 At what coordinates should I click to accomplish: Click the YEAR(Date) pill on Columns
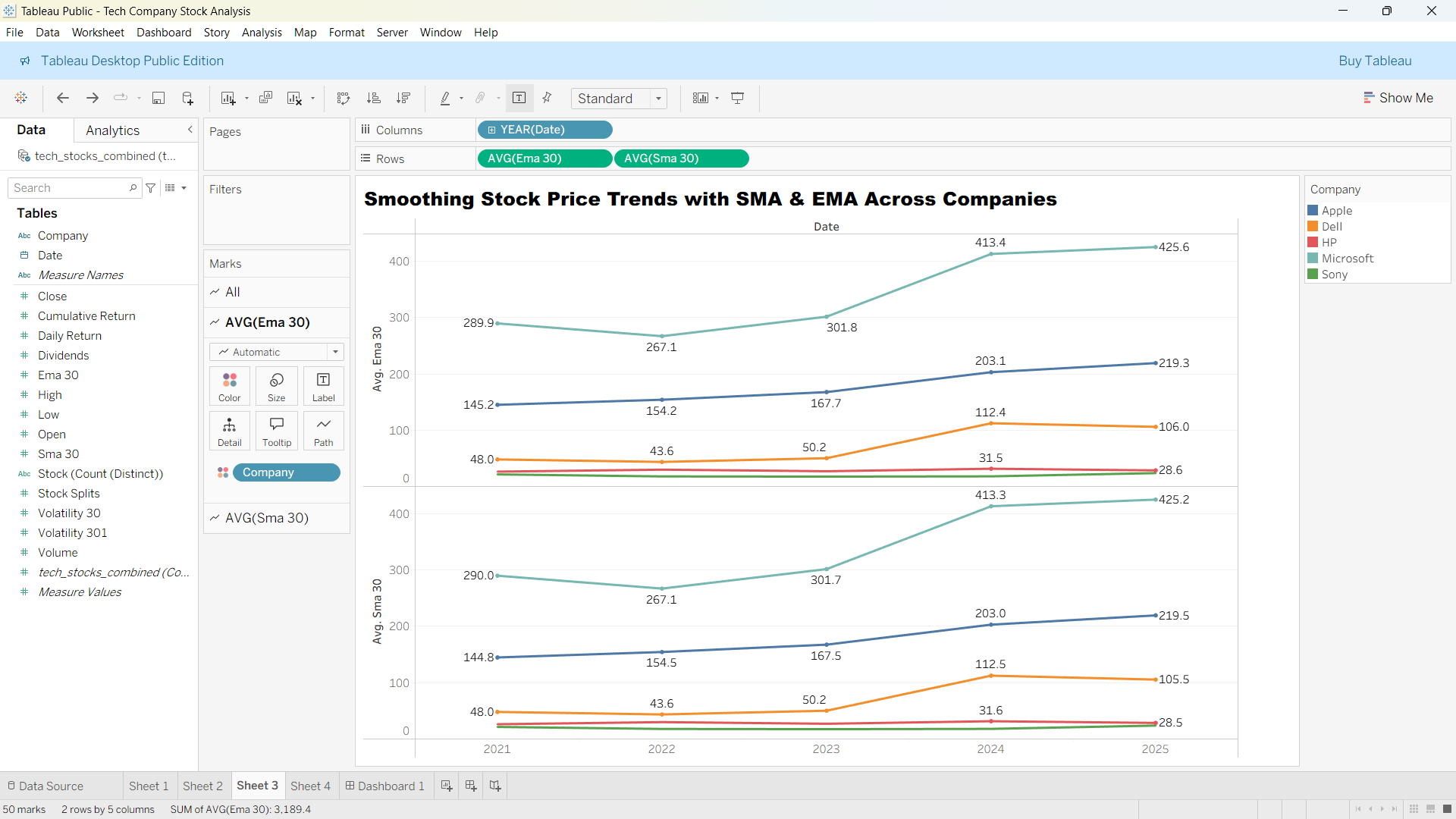tap(544, 130)
